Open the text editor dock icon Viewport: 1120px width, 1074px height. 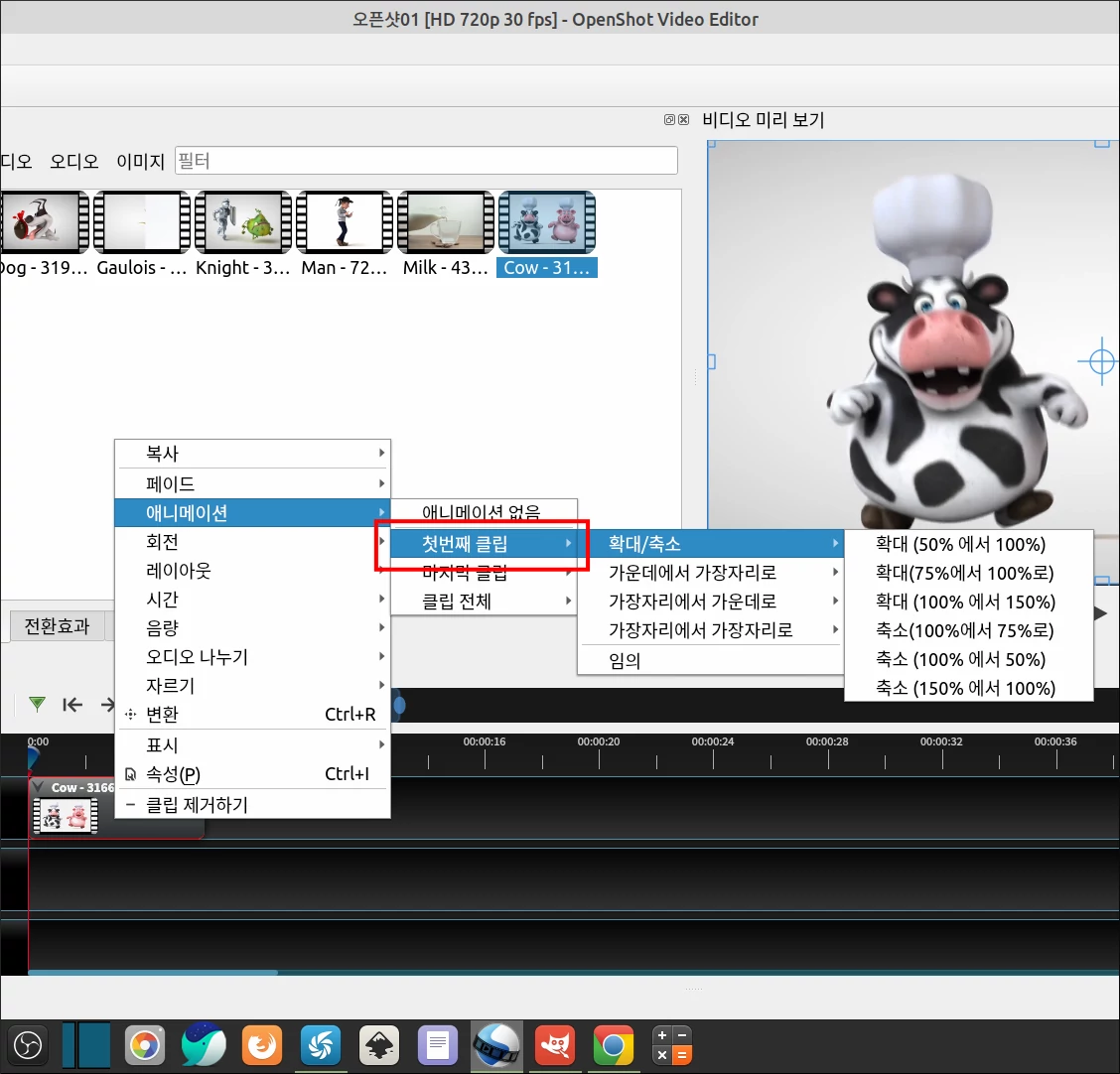(438, 1045)
